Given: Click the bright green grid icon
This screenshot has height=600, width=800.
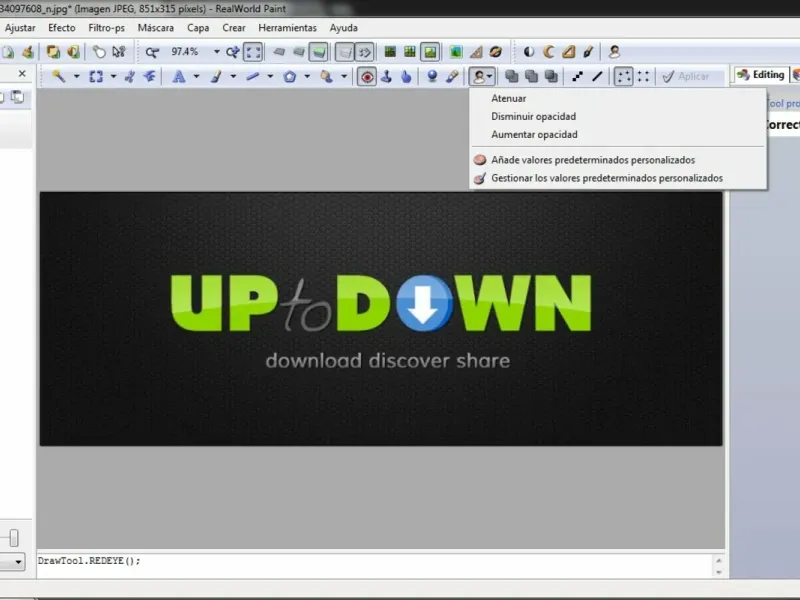Looking at the screenshot, I should tap(410, 52).
